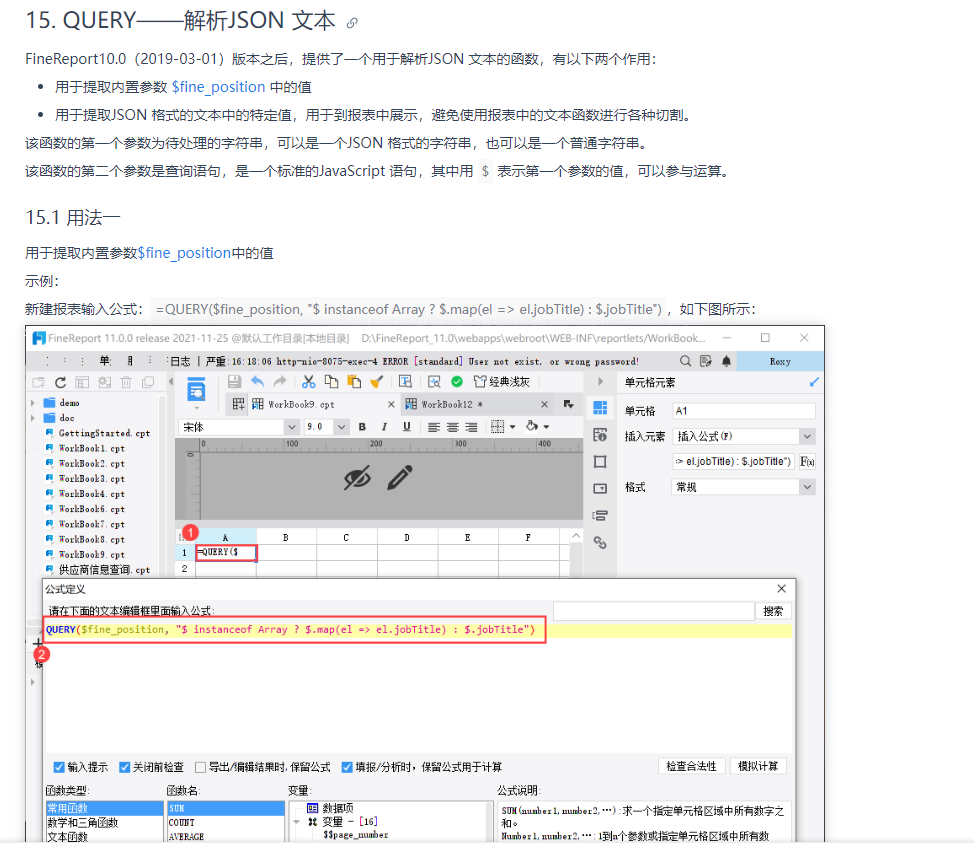This screenshot has height=843, width=974.
Task: Open GettingStarted.cpt in file tree
Action: click(104, 433)
